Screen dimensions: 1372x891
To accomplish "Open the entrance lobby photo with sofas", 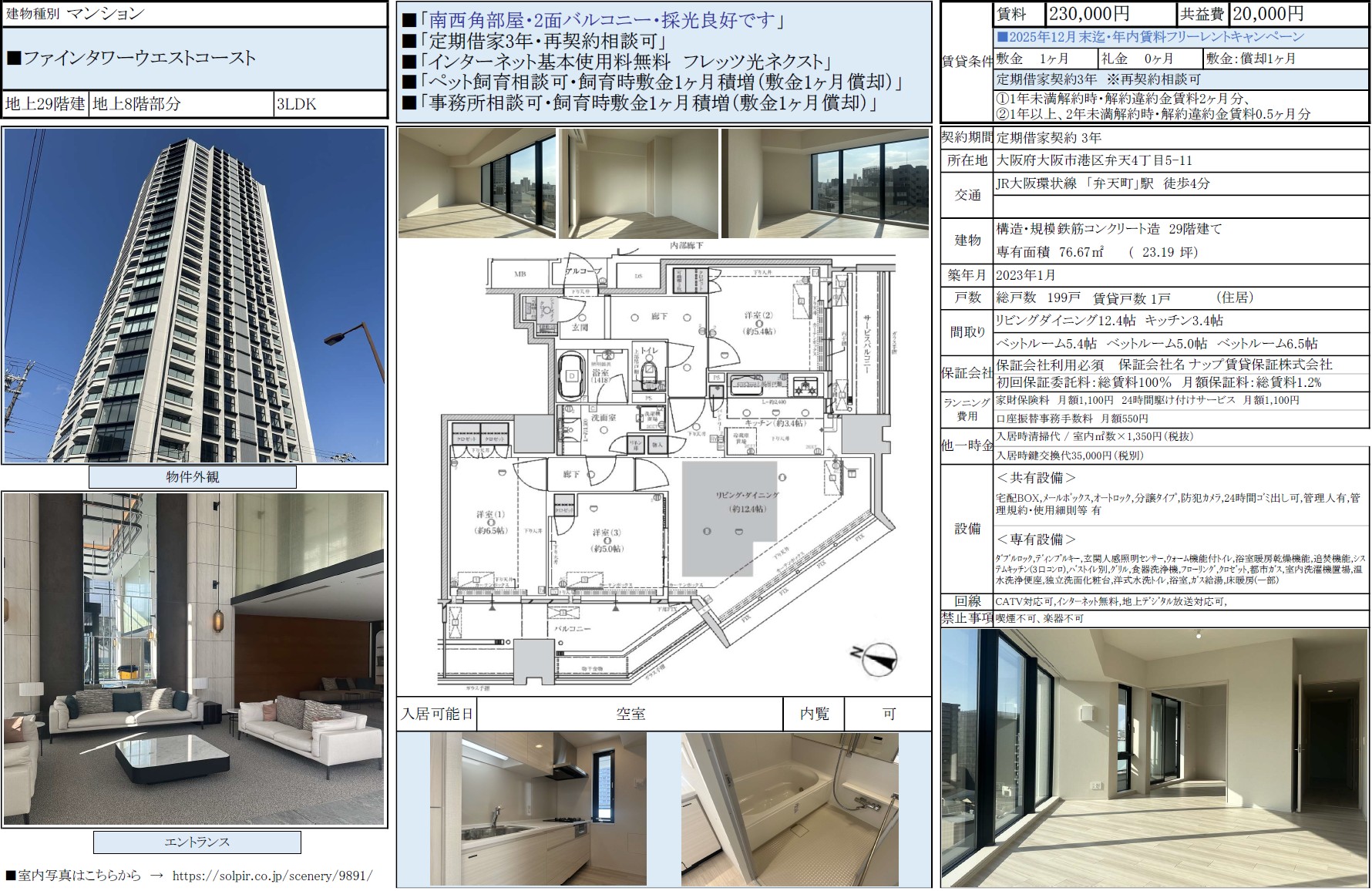I will tap(194, 659).
